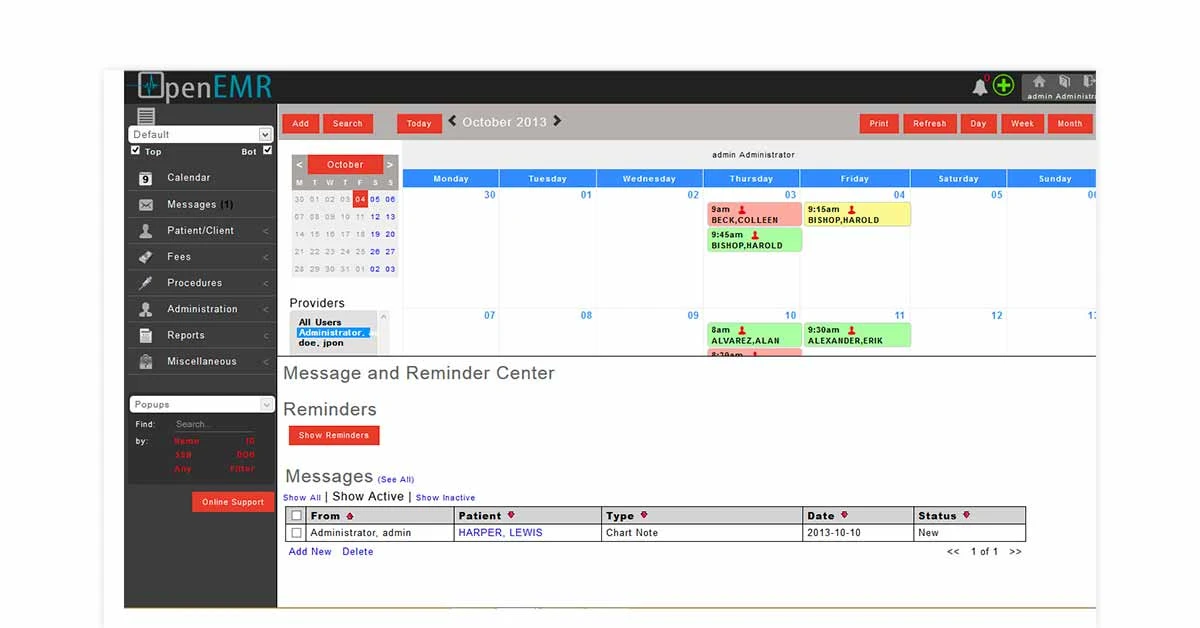The width and height of the screenshot is (1200, 628).
Task: Switch calendar to Week view
Action: [x=1022, y=123]
